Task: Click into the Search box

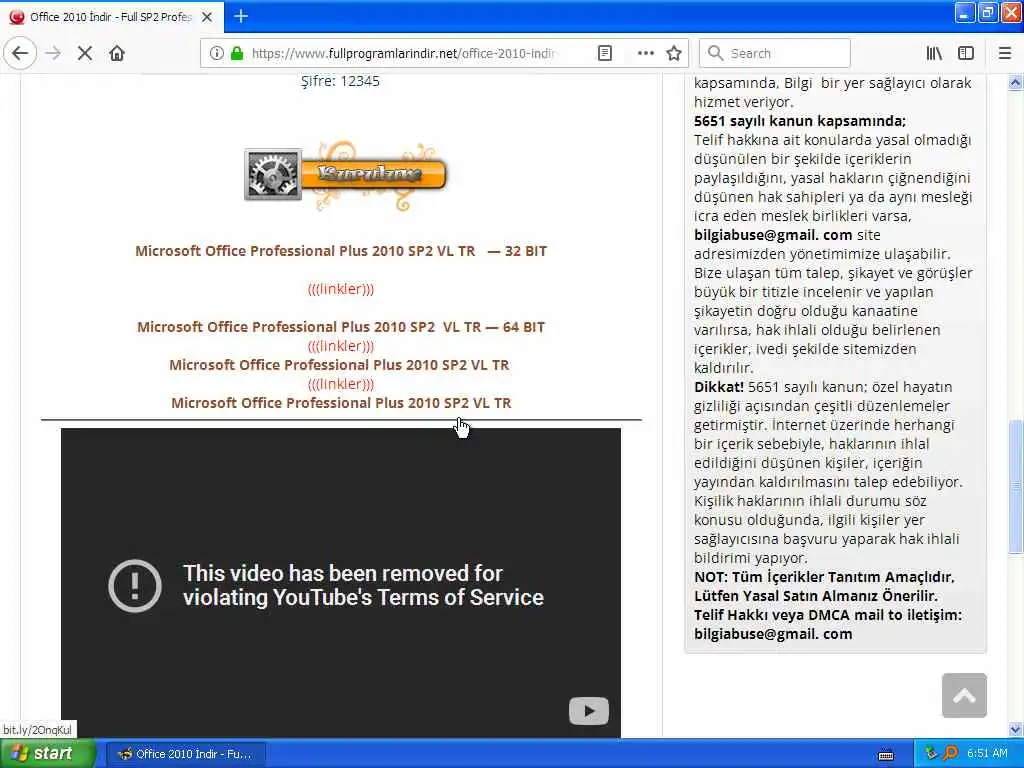Action: pos(775,53)
